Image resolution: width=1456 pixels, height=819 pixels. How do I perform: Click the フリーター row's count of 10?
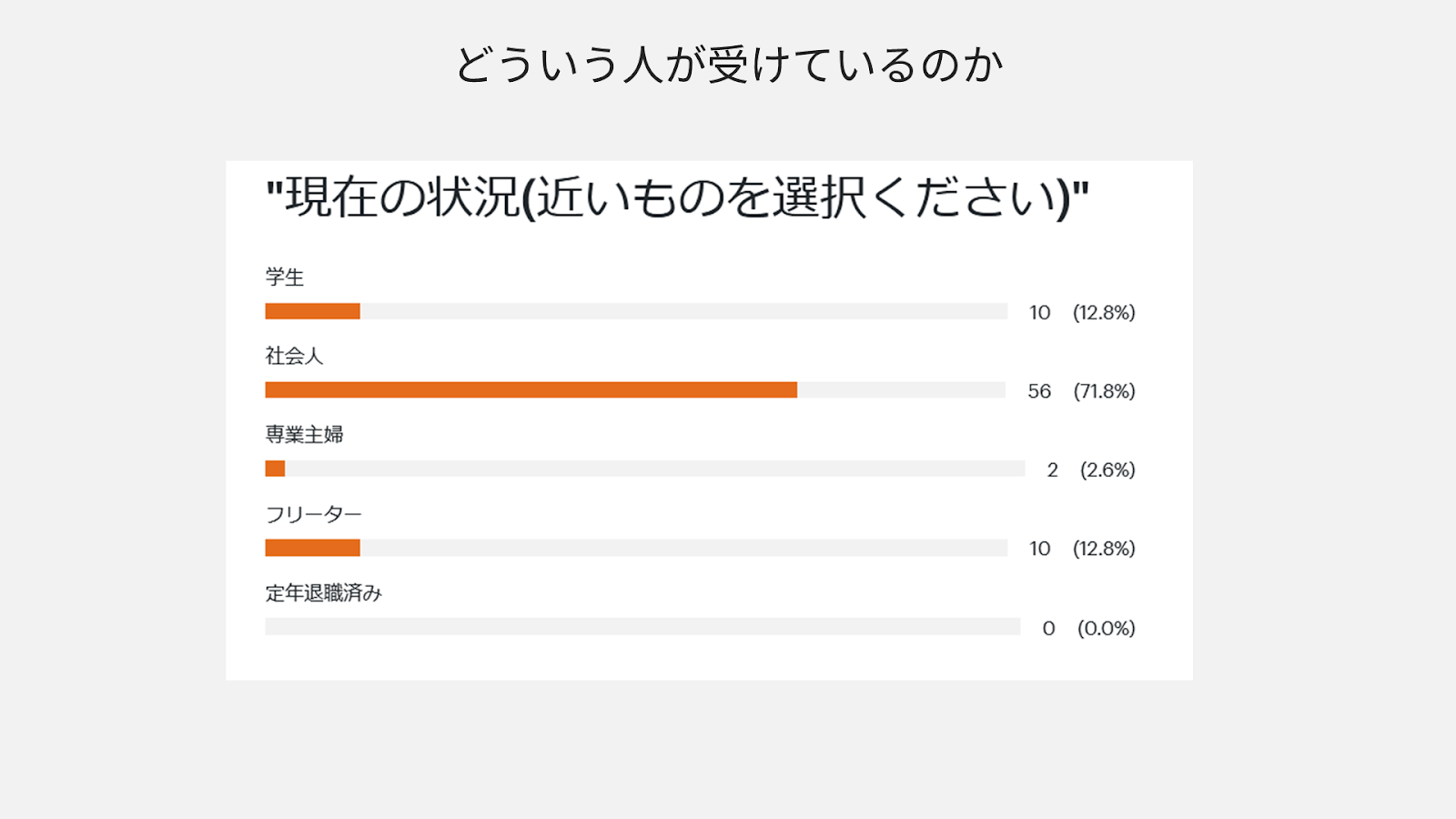click(1040, 549)
